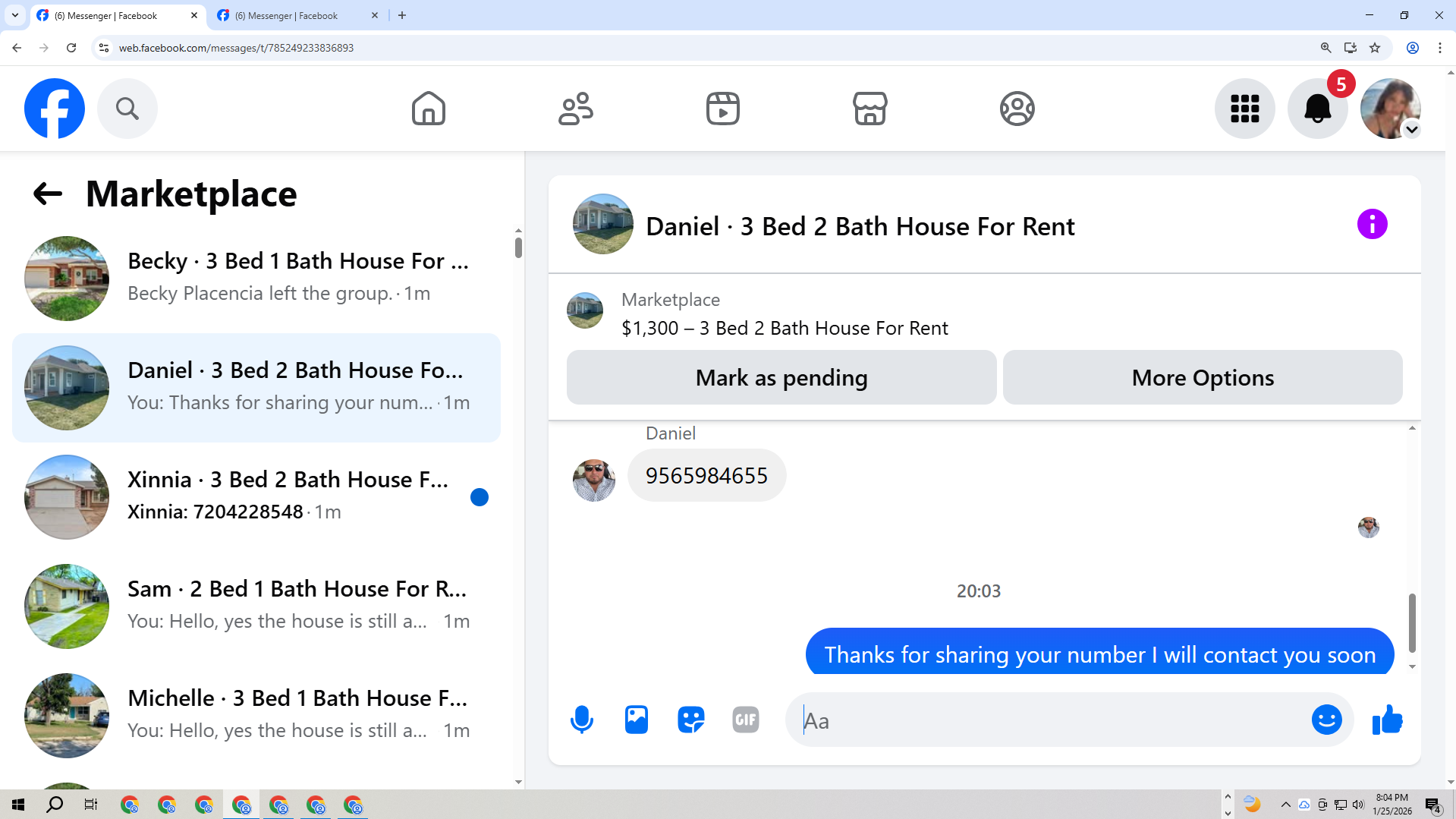Click Daniel's profile photo beside message
This screenshot has width=1456, height=819.
point(594,480)
